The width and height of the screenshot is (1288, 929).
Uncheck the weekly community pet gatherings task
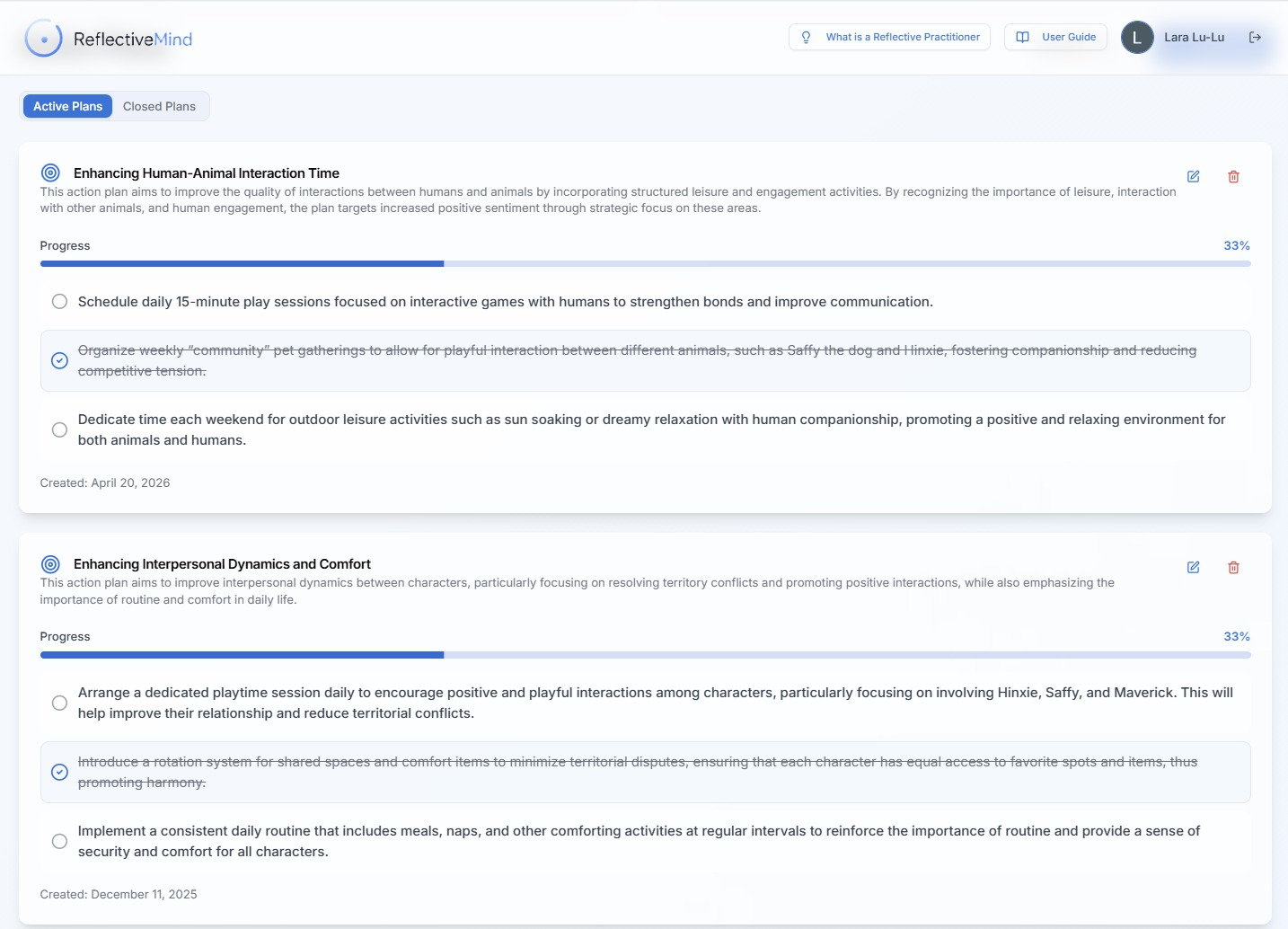coord(59,360)
